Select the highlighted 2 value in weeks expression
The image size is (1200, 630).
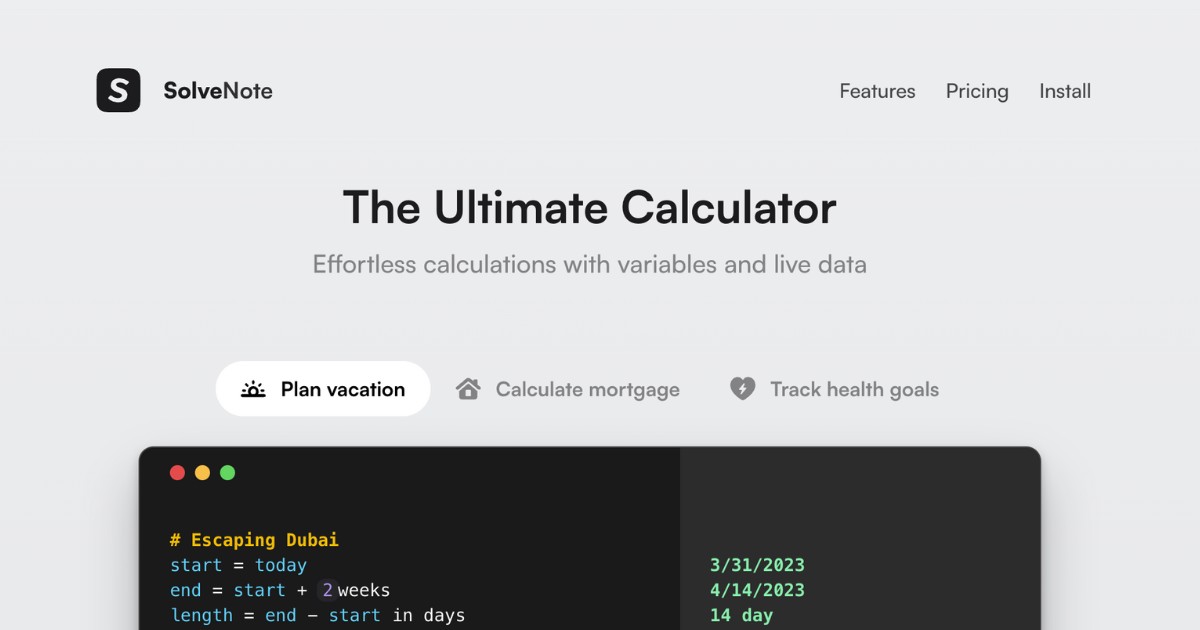click(326, 590)
